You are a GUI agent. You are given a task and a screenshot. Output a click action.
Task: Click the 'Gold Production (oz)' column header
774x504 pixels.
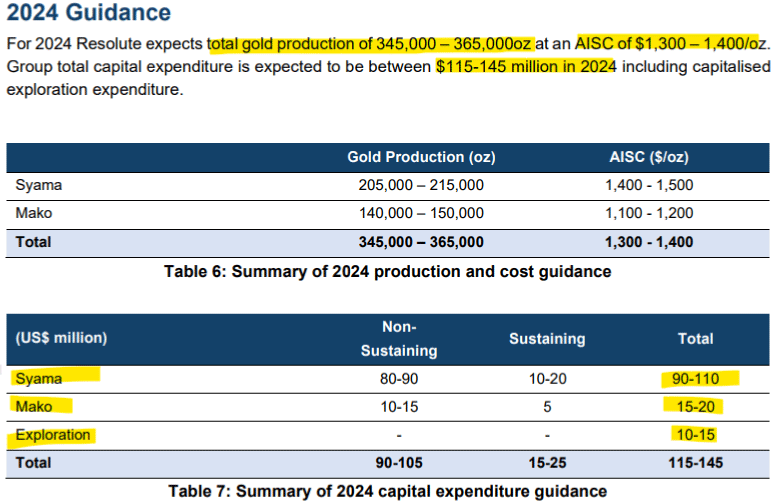coord(421,157)
